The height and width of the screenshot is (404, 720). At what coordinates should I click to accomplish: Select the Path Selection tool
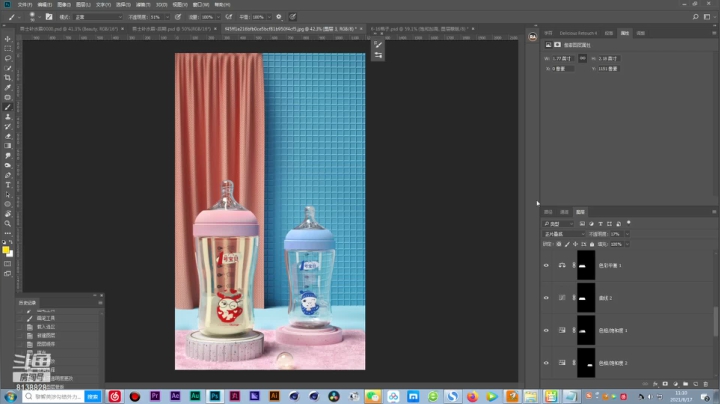(x=8, y=195)
